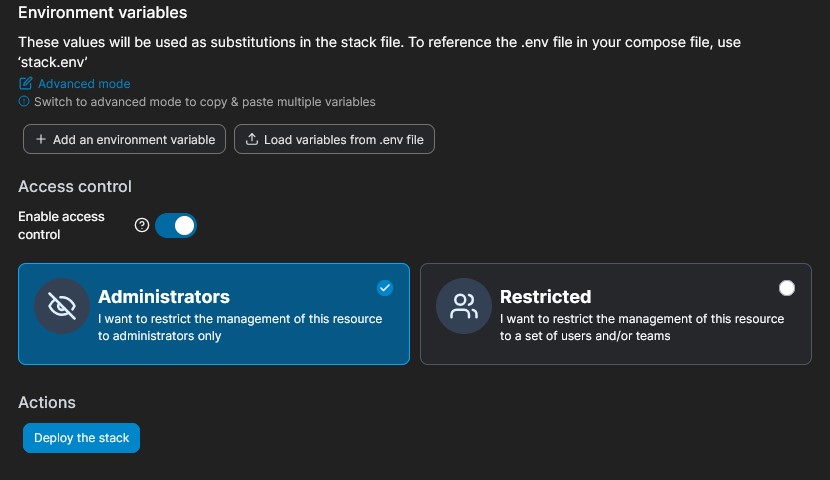Click plus icon in Add variable button
The height and width of the screenshot is (480, 830).
click(x=41, y=139)
